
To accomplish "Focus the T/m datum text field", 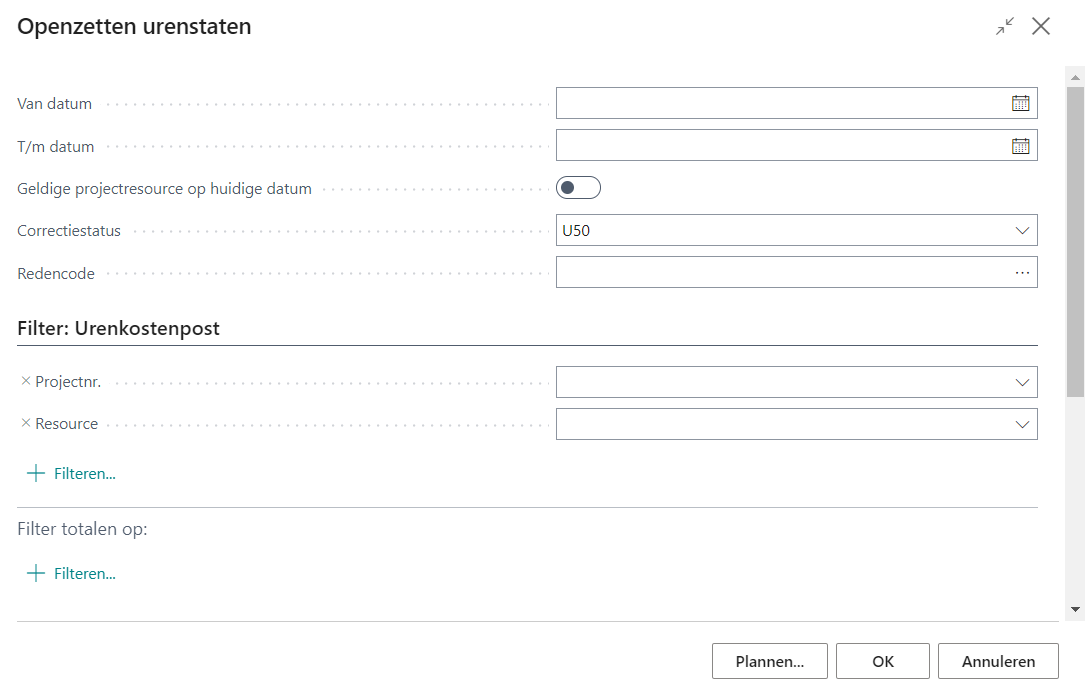I will point(780,146).
